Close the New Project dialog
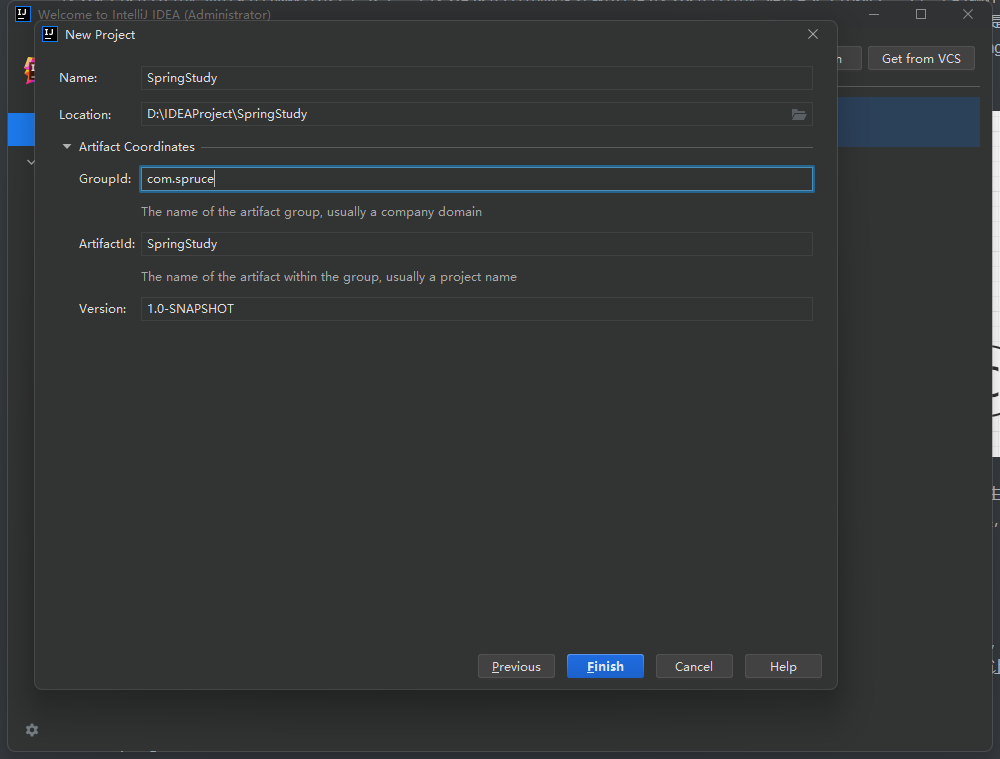The height and width of the screenshot is (759, 1000). [x=812, y=34]
